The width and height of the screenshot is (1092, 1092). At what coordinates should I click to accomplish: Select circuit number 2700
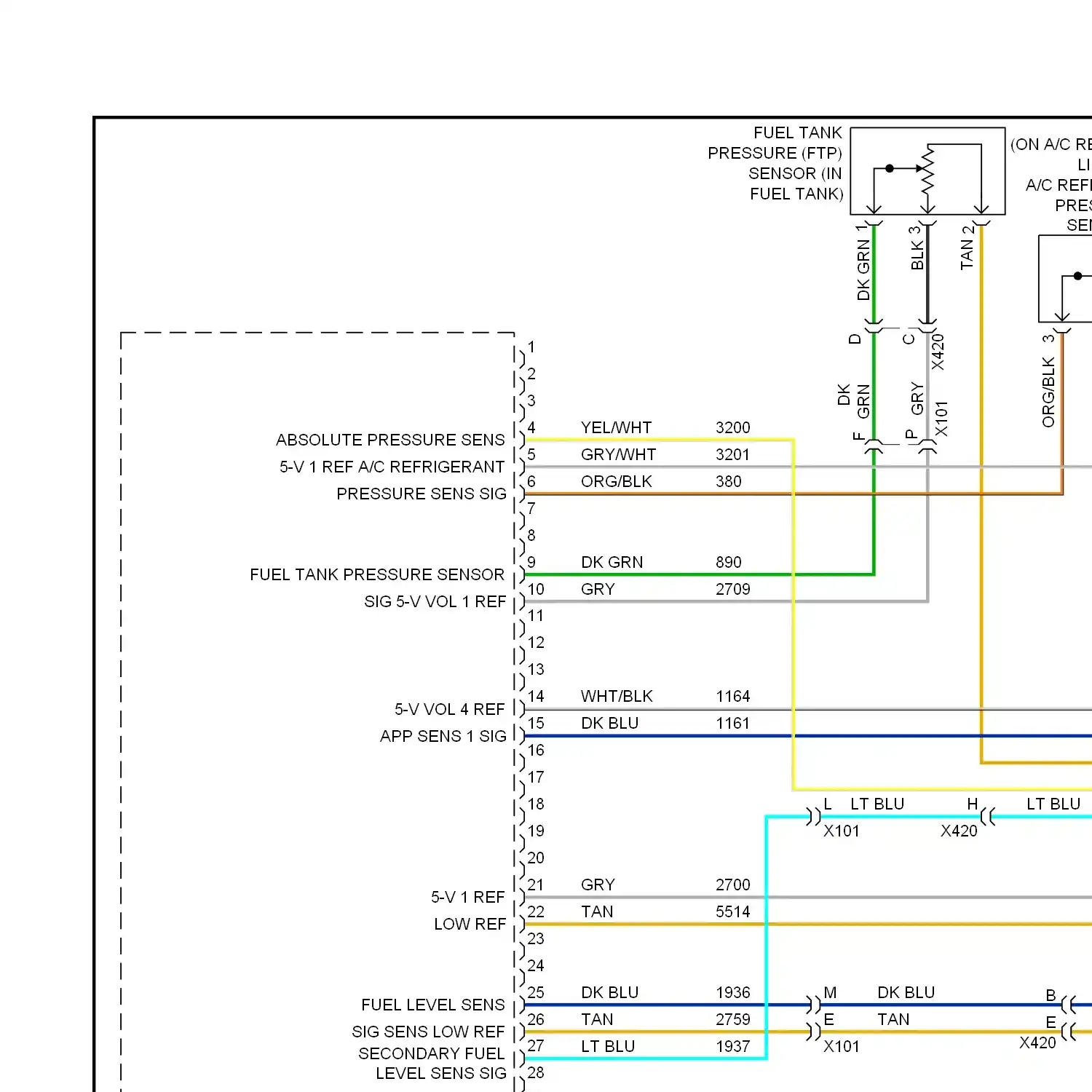pyautogui.click(x=732, y=885)
